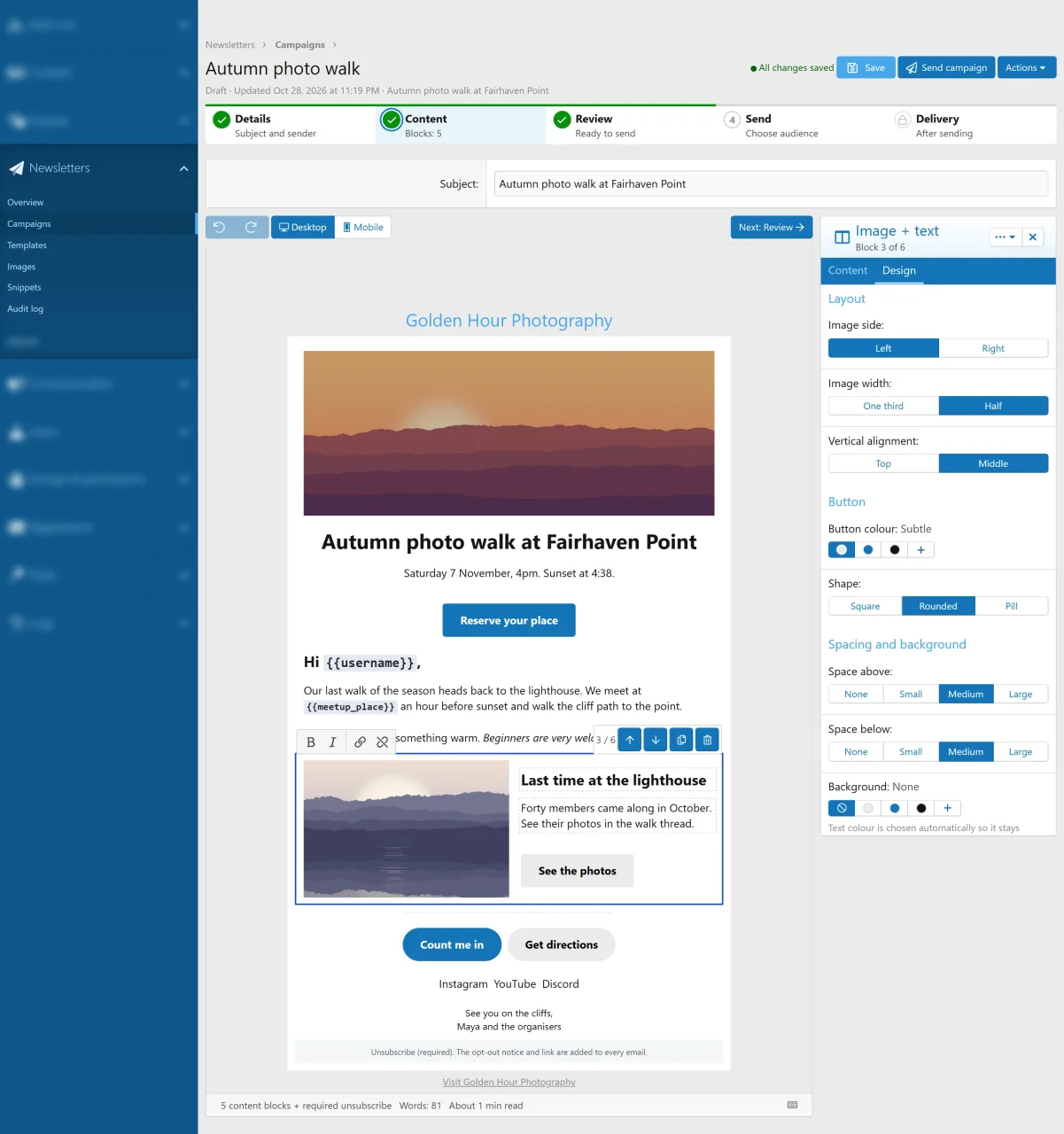The height and width of the screenshot is (1134, 1064).
Task: Close the Image + text panel
Action: [1033, 237]
